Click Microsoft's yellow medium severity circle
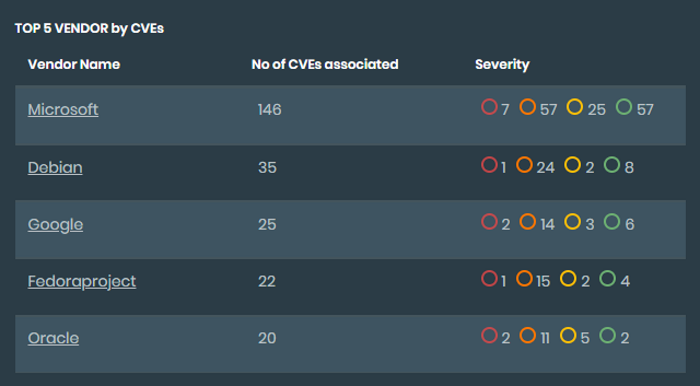700x386 pixels. click(x=575, y=107)
